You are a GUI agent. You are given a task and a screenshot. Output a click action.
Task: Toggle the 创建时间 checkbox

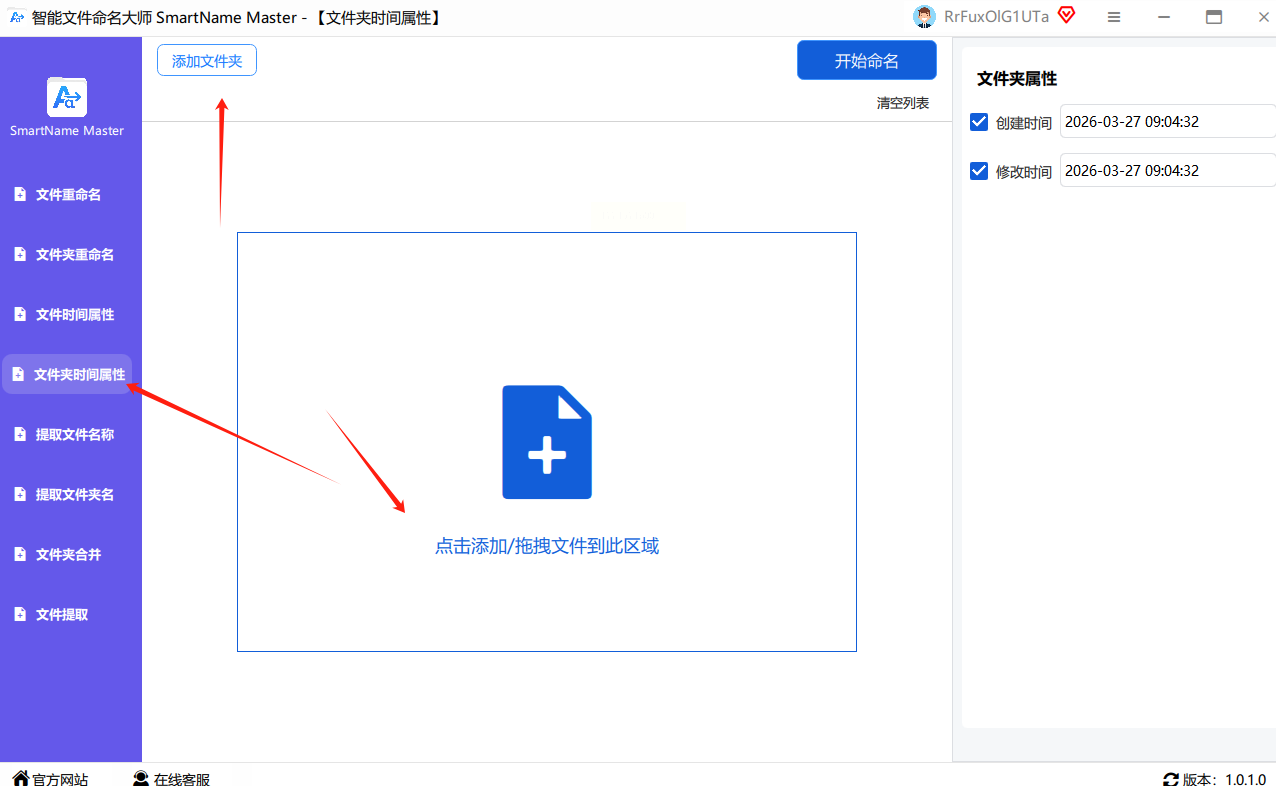[x=979, y=122]
